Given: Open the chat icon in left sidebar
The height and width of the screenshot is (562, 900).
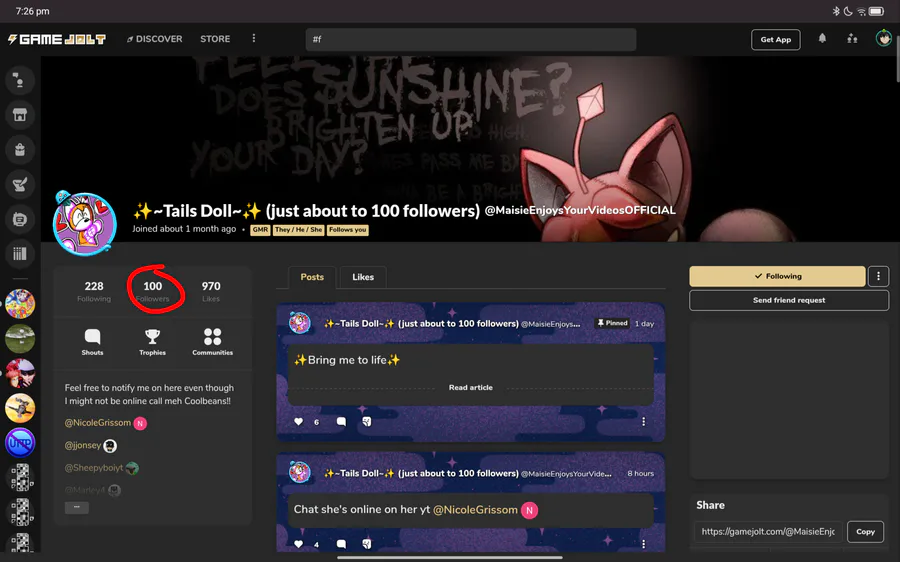Looking at the screenshot, I should click(20, 81).
